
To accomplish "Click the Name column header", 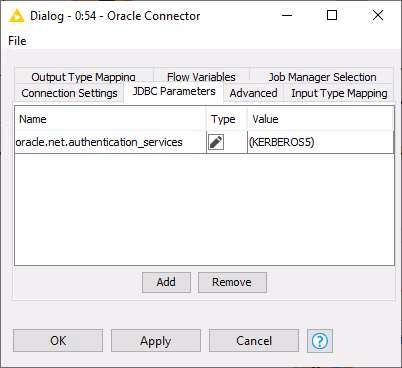I will coord(110,119).
